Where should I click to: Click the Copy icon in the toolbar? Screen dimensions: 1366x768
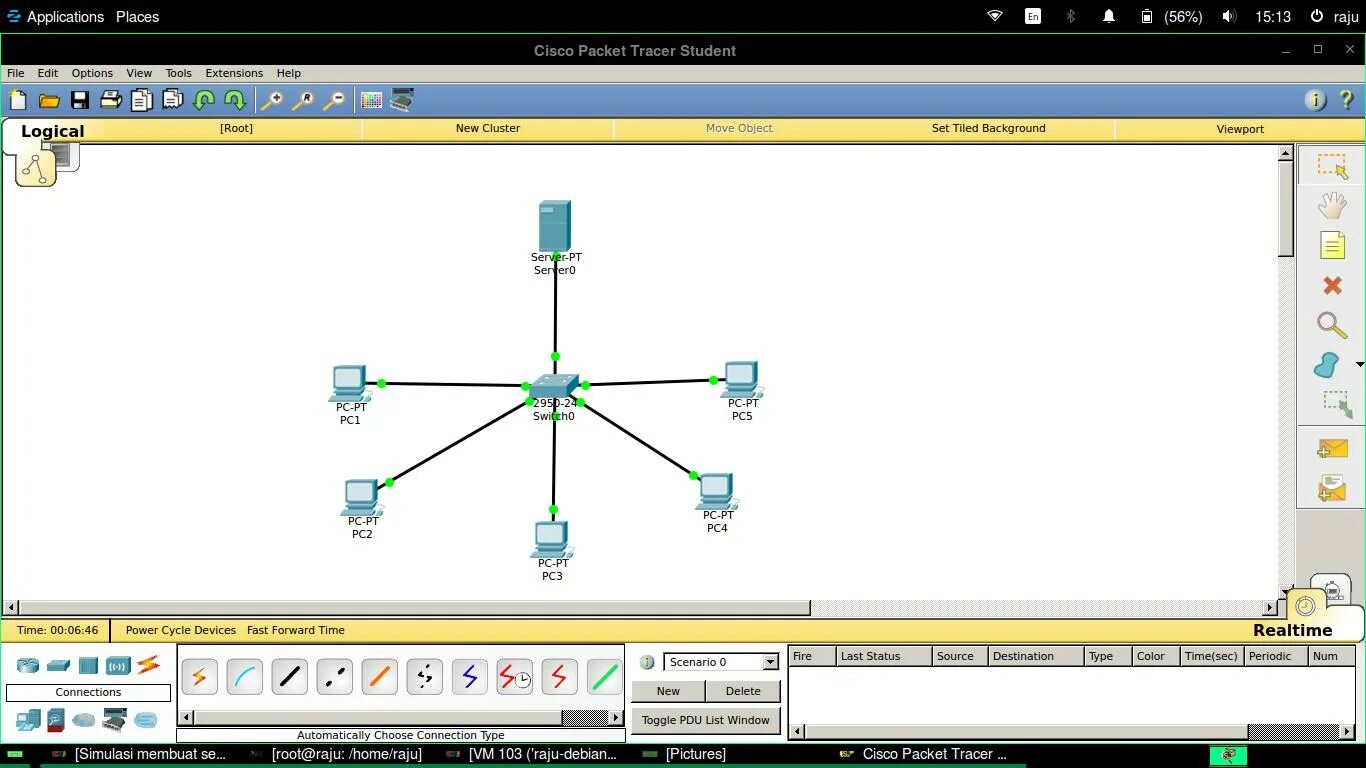click(142, 100)
